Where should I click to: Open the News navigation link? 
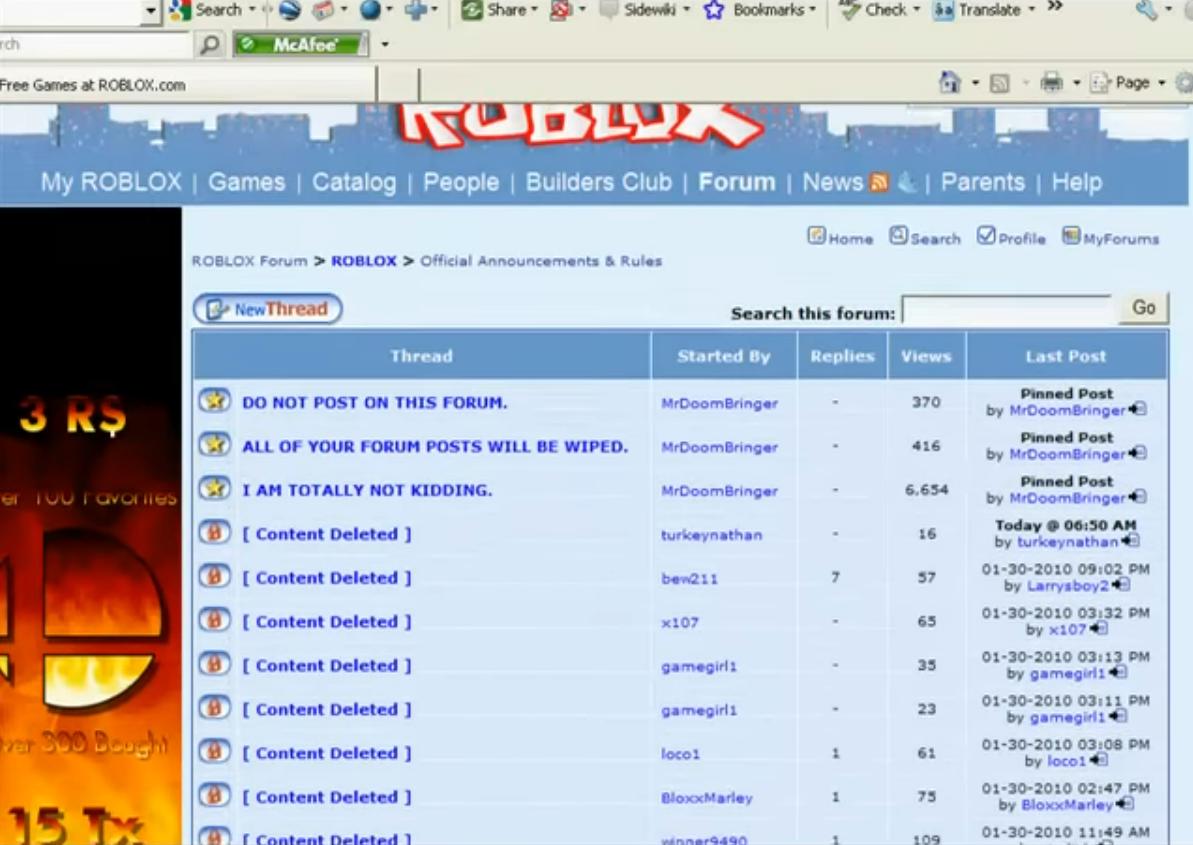[832, 182]
